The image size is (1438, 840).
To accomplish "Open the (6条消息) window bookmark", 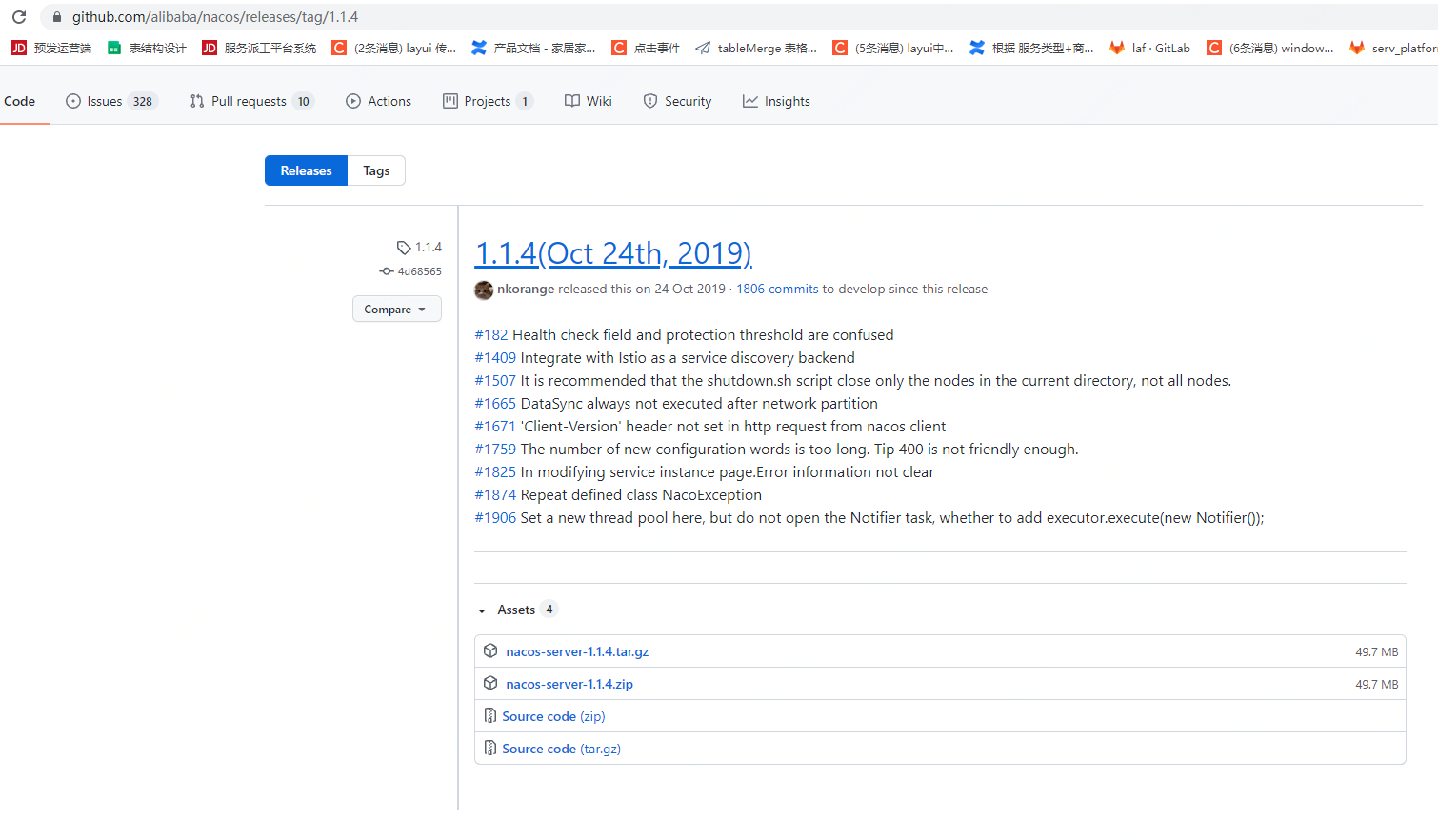I will pos(1270,48).
